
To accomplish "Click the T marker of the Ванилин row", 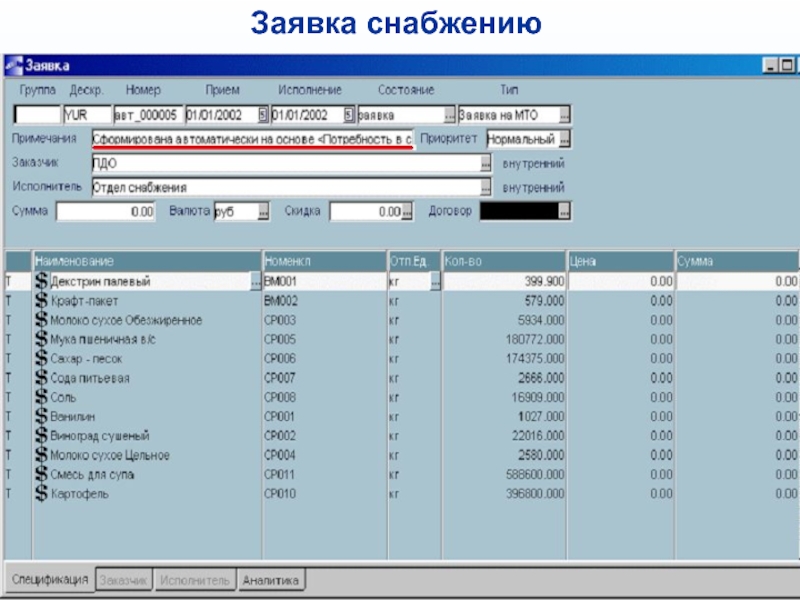I will tap(8, 417).
